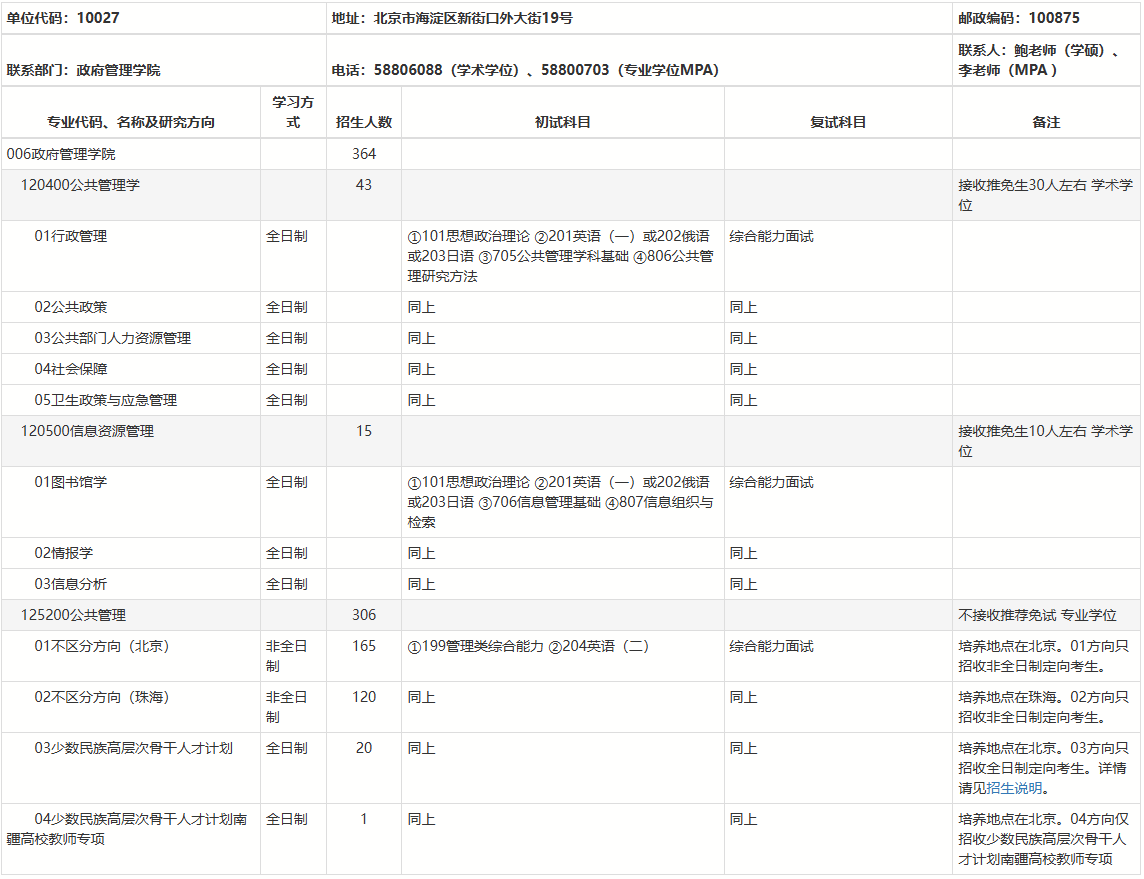Click the 学习方式 column header

coord(293,112)
